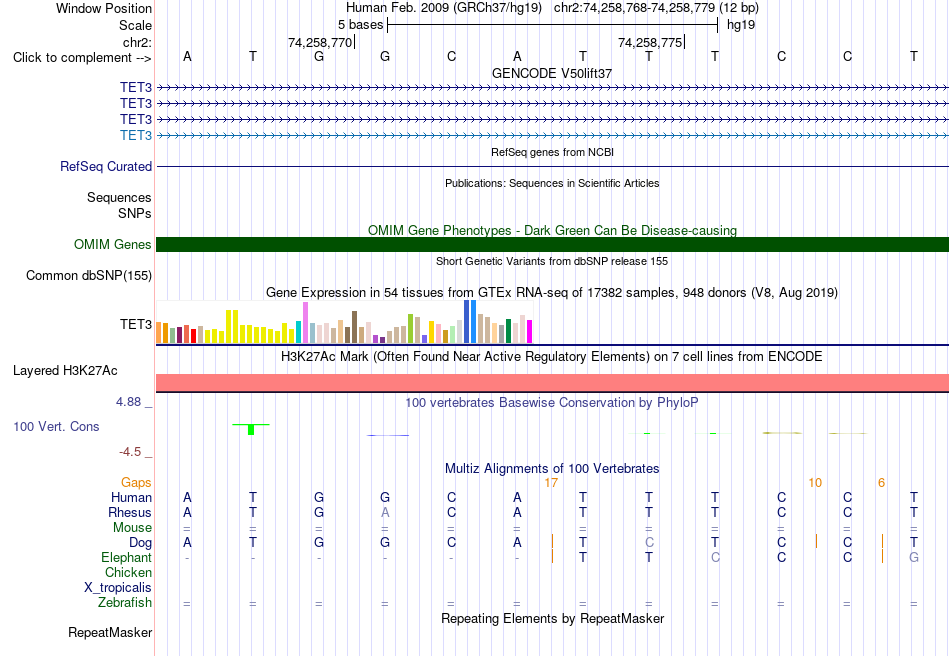Click the pink H3K27Ac signal band
The image size is (950, 656).
[x=552, y=383]
